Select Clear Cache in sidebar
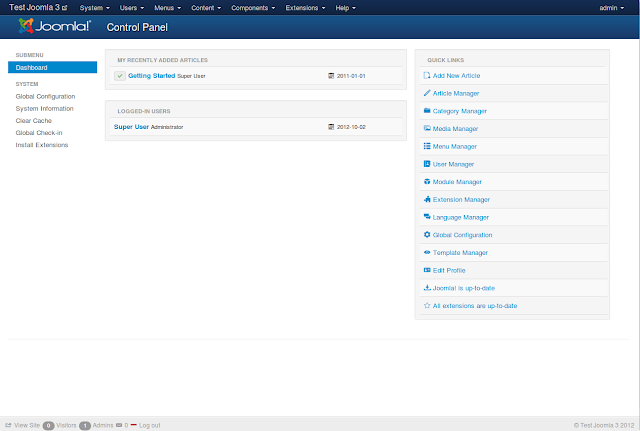Screen dimensions: 640x431 (33, 121)
